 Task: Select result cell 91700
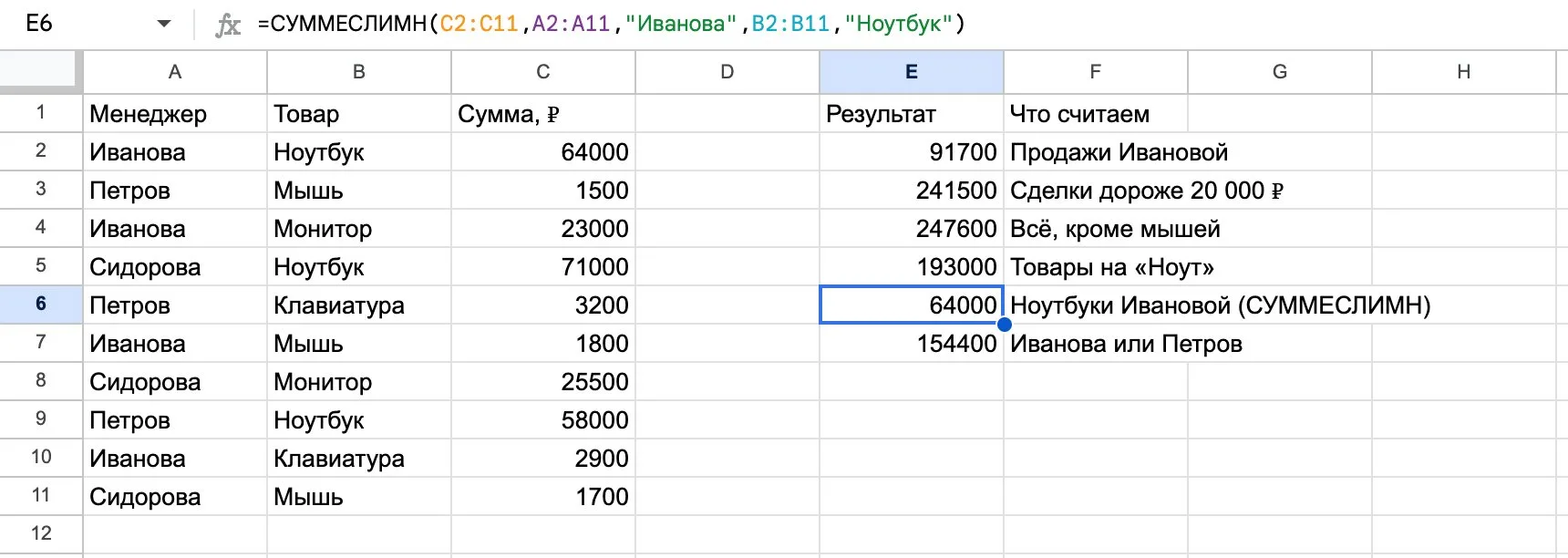tap(912, 152)
